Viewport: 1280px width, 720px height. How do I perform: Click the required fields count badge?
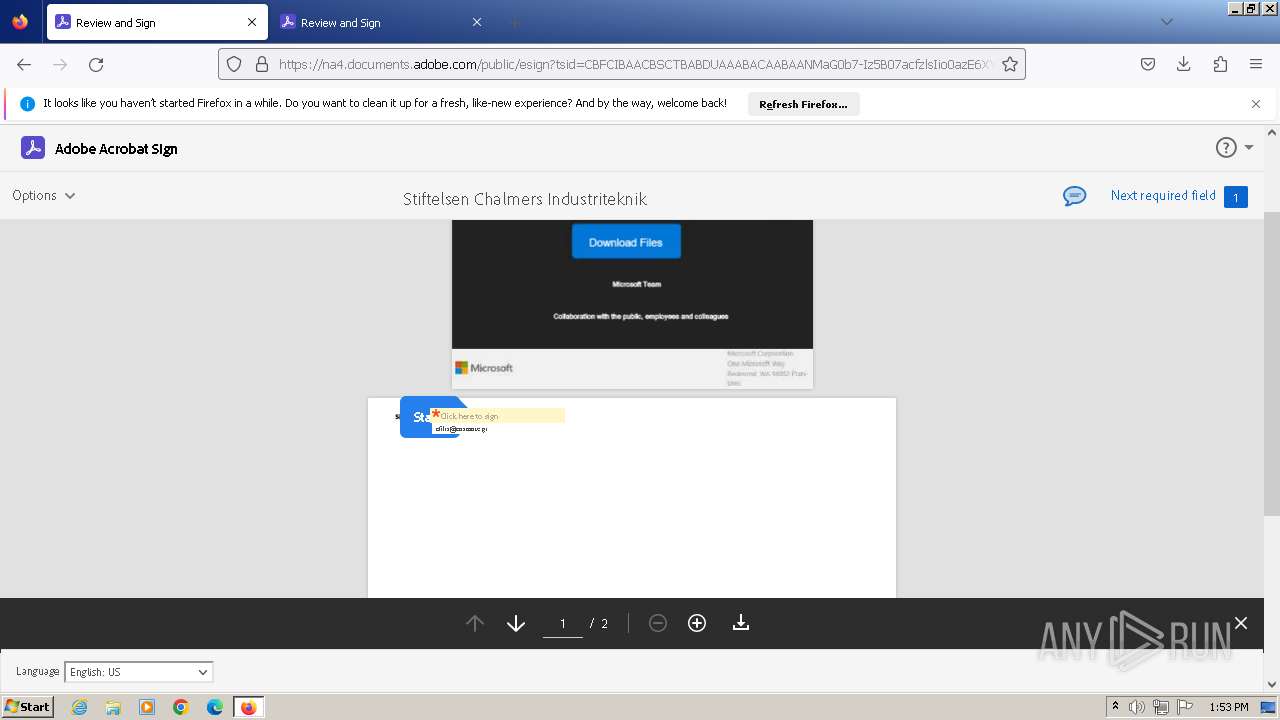[x=1236, y=197]
